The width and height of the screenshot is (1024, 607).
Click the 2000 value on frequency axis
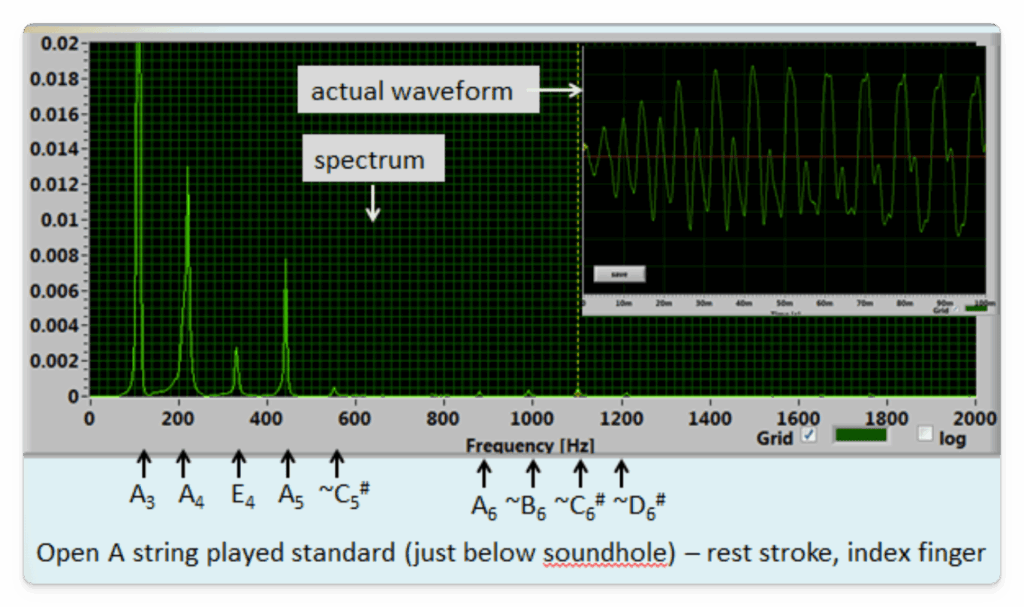[975, 417]
